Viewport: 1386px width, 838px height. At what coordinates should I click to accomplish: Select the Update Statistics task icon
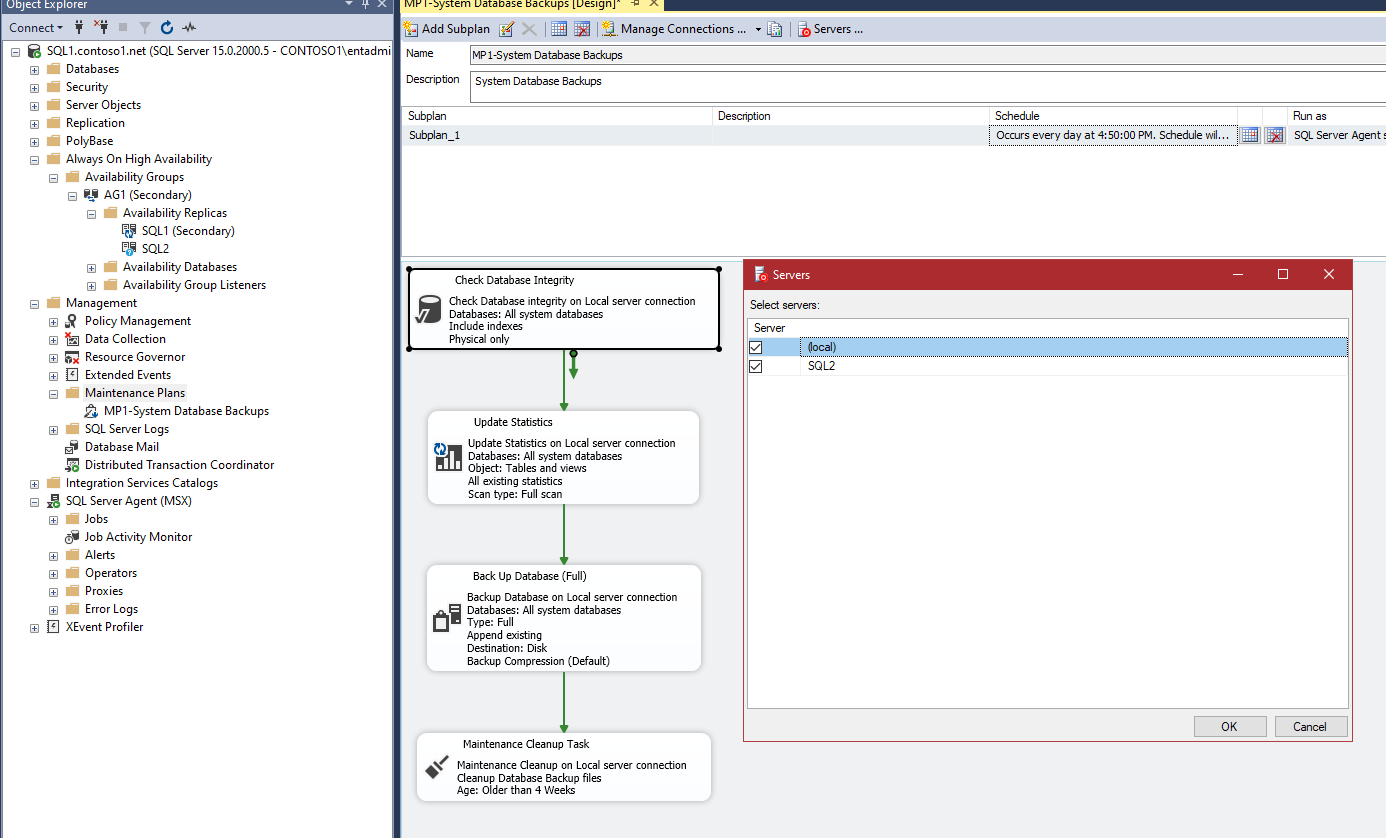point(448,457)
